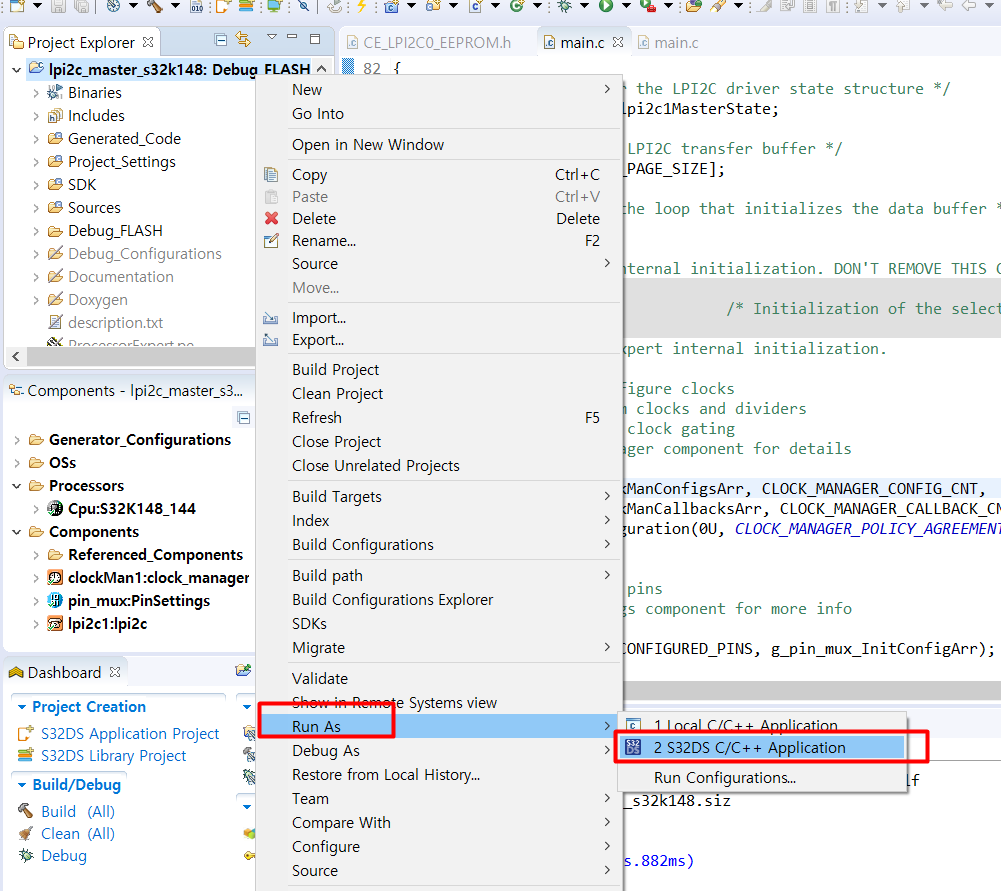Click the lightning bolt Flash programmer toolbar icon
This screenshot has width=1001, height=891.
coord(359,10)
